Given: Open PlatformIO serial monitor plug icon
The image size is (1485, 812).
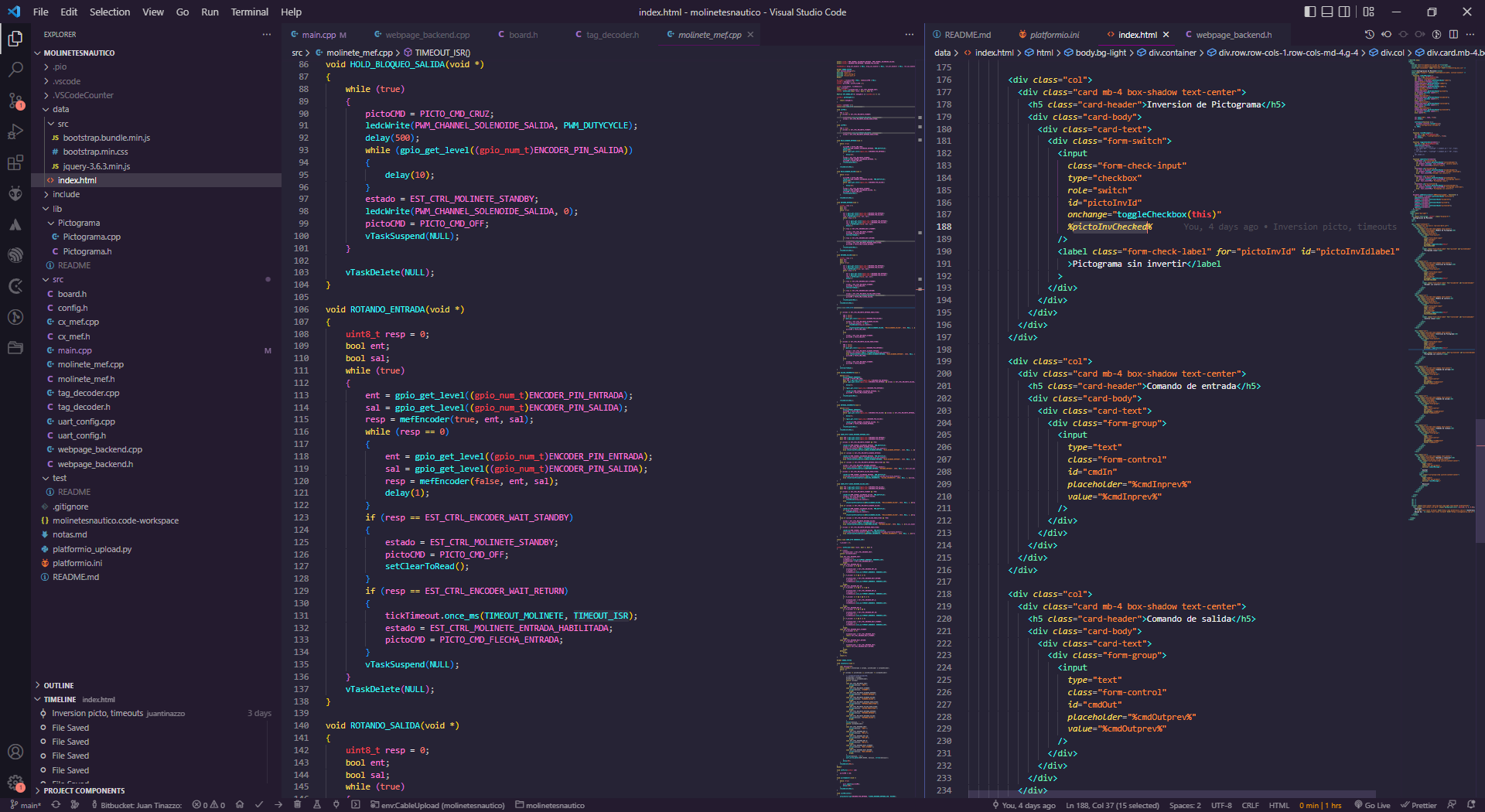Looking at the screenshot, I should tap(336, 805).
